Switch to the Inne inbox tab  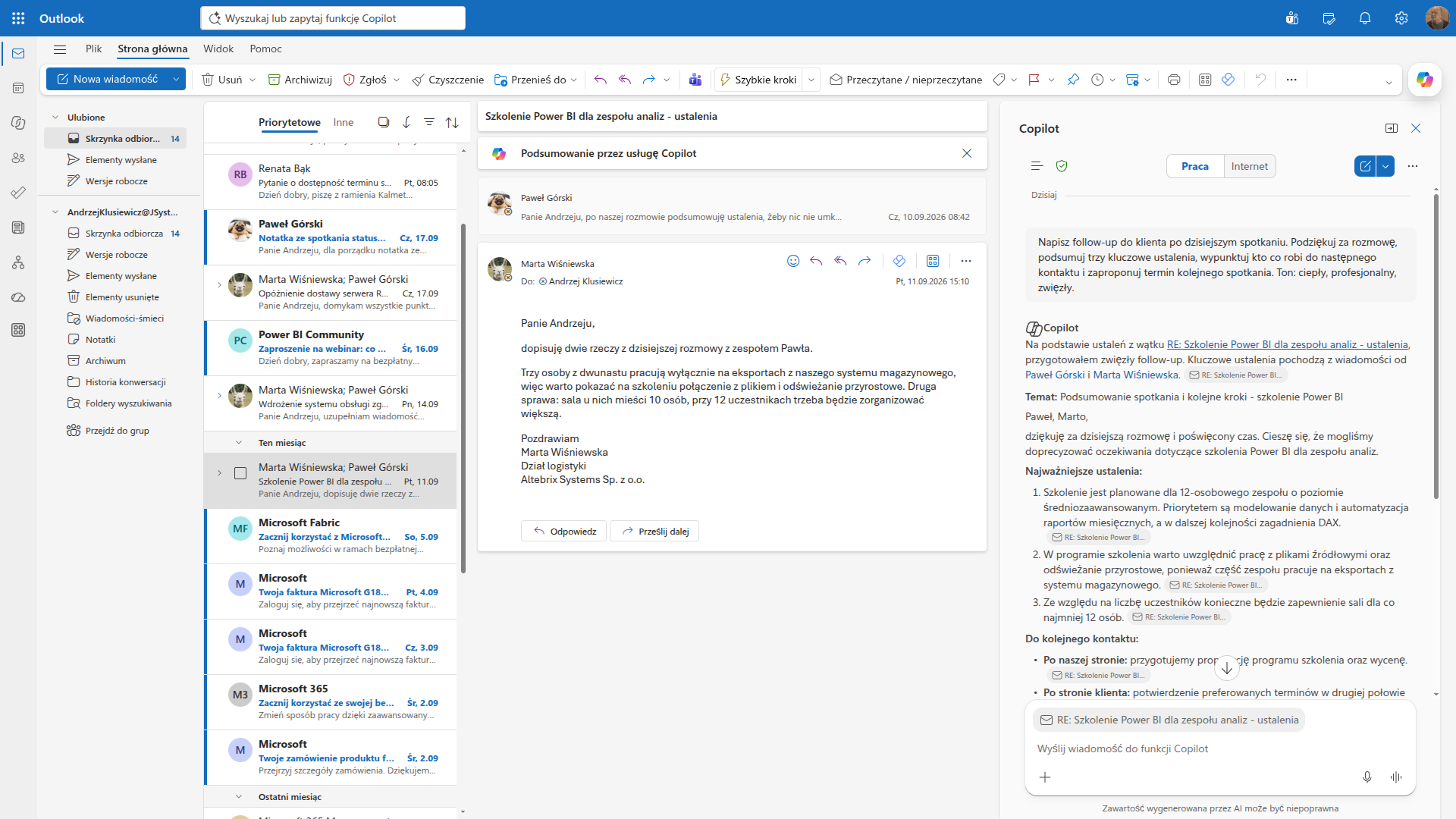click(x=344, y=122)
